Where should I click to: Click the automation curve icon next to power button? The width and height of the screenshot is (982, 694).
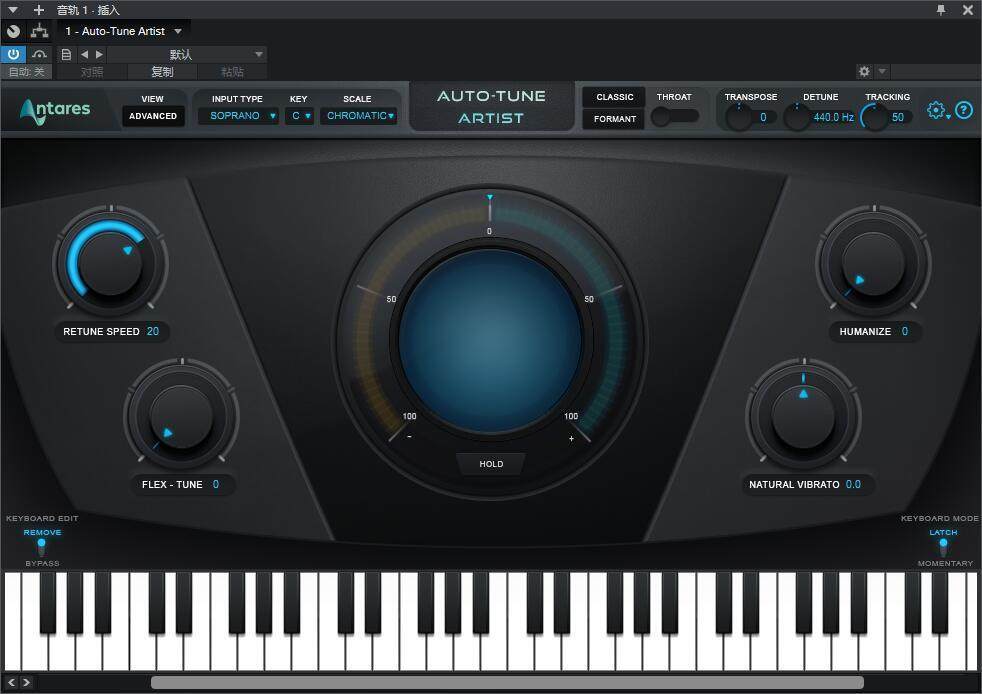click(39, 54)
